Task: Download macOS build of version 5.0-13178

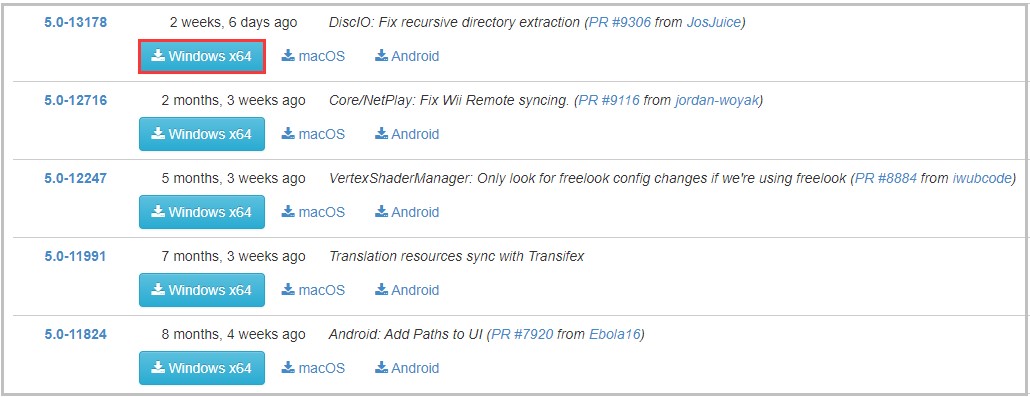Action: [313, 57]
